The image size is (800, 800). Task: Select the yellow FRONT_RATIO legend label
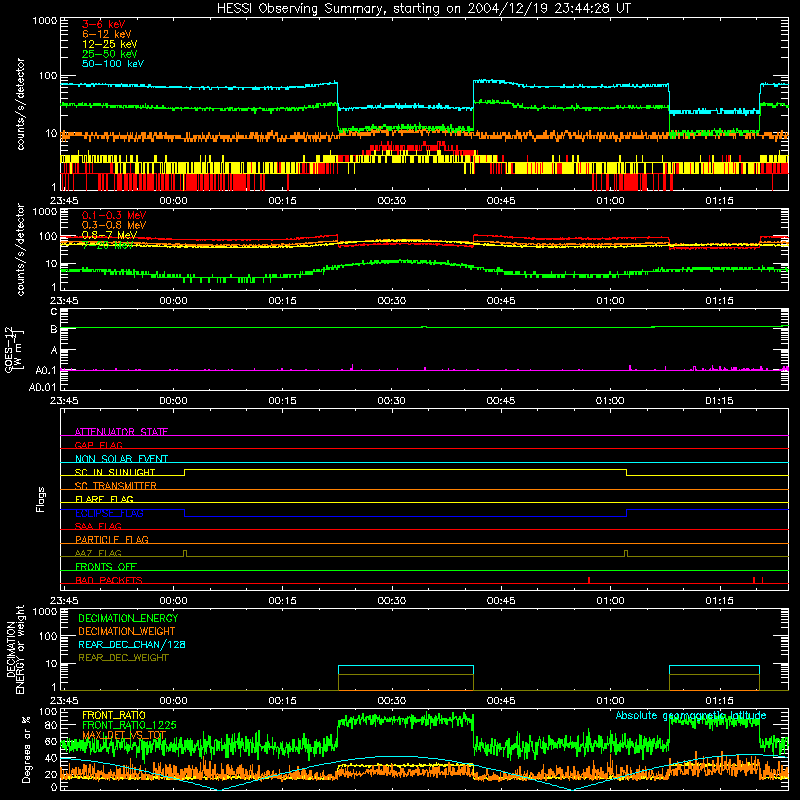[114, 715]
